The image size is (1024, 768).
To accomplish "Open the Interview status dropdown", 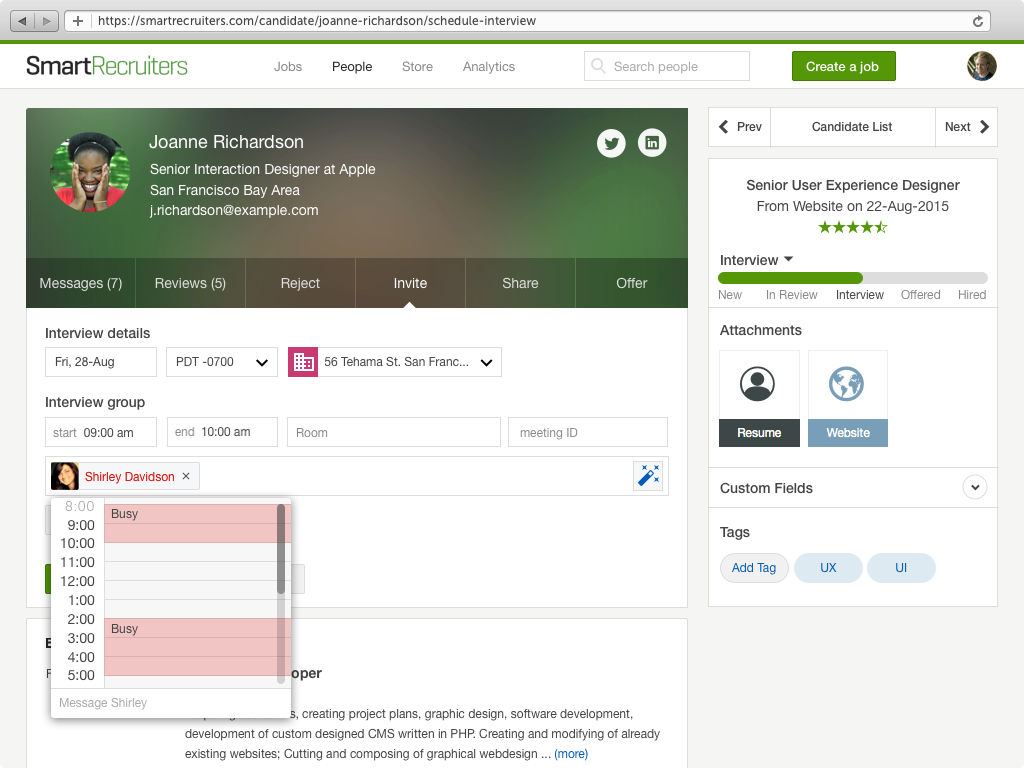I will click(756, 260).
